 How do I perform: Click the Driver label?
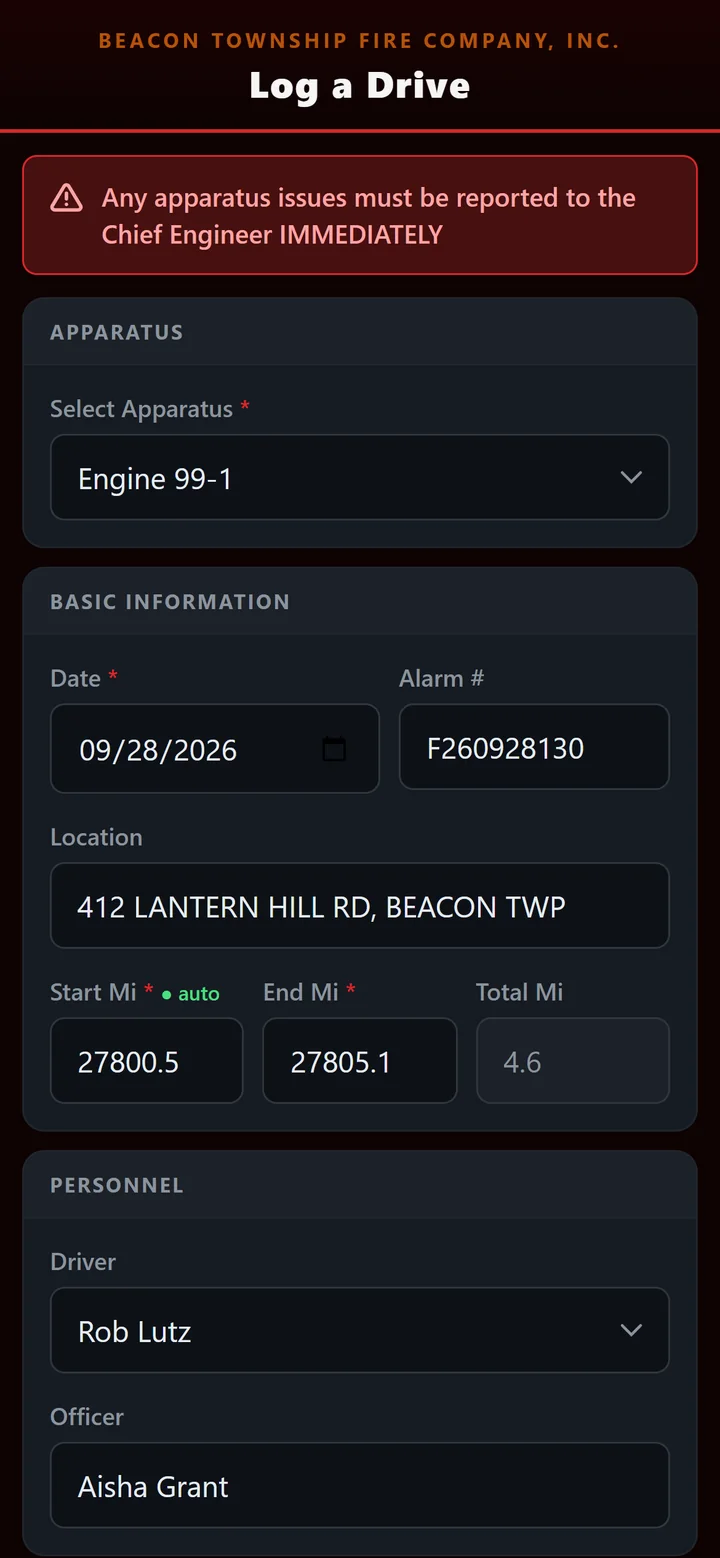tap(83, 1262)
